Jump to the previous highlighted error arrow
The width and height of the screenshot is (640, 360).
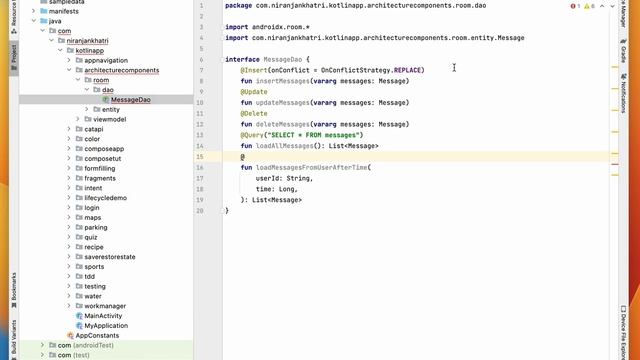click(602, 6)
